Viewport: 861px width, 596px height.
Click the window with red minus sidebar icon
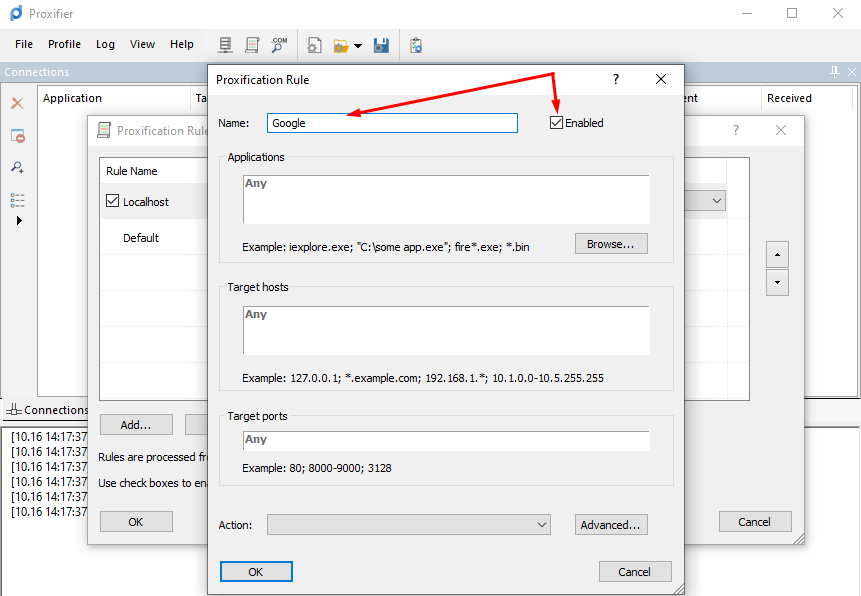pos(17,136)
